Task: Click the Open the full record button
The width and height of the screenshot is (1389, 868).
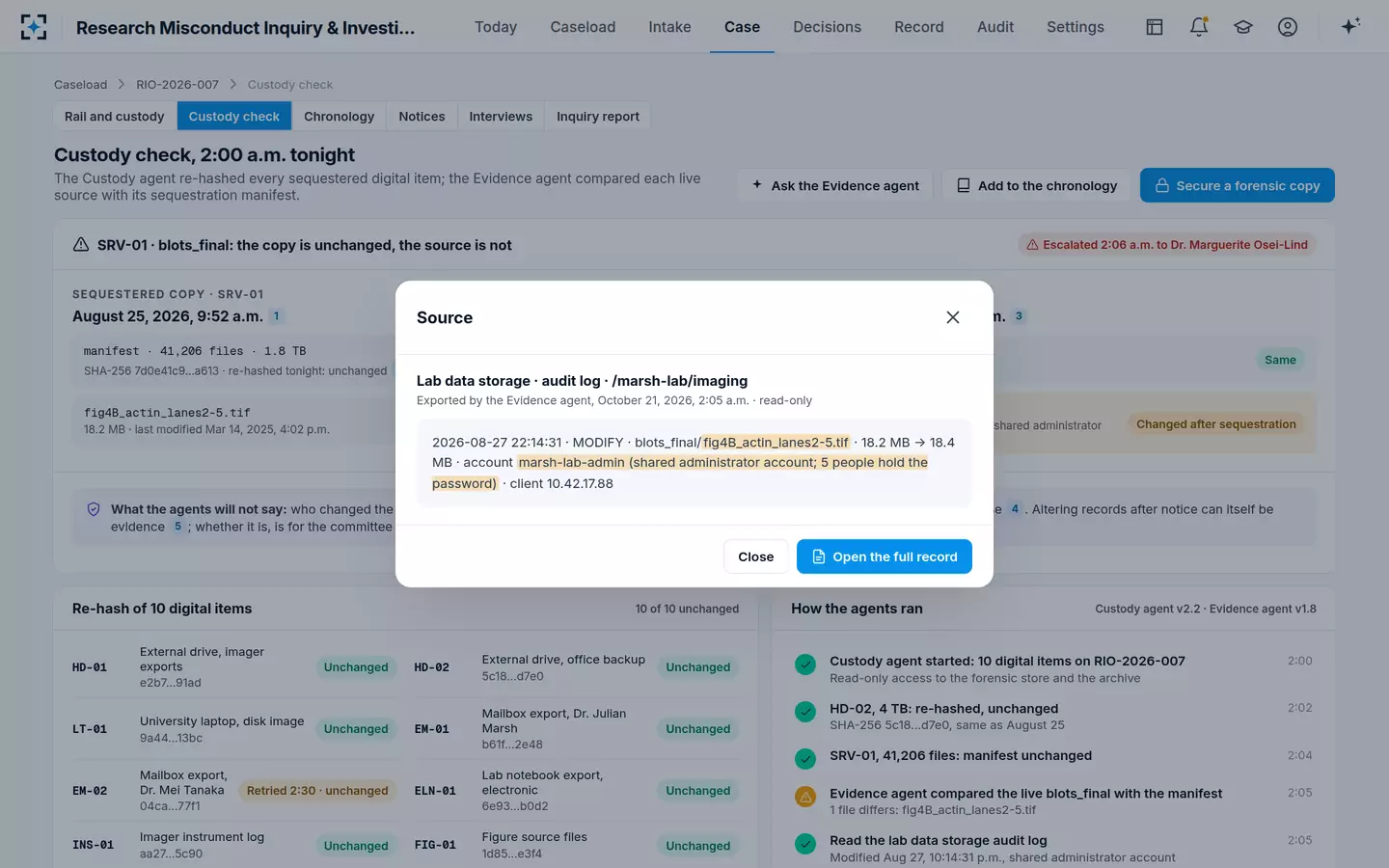Action: tap(885, 556)
